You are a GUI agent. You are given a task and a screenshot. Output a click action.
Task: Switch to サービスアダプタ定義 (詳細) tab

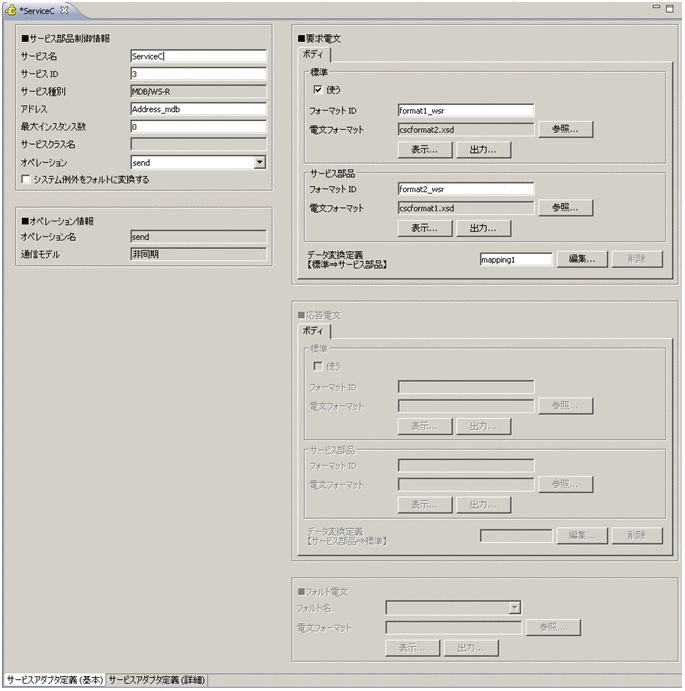tap(157, 680)
